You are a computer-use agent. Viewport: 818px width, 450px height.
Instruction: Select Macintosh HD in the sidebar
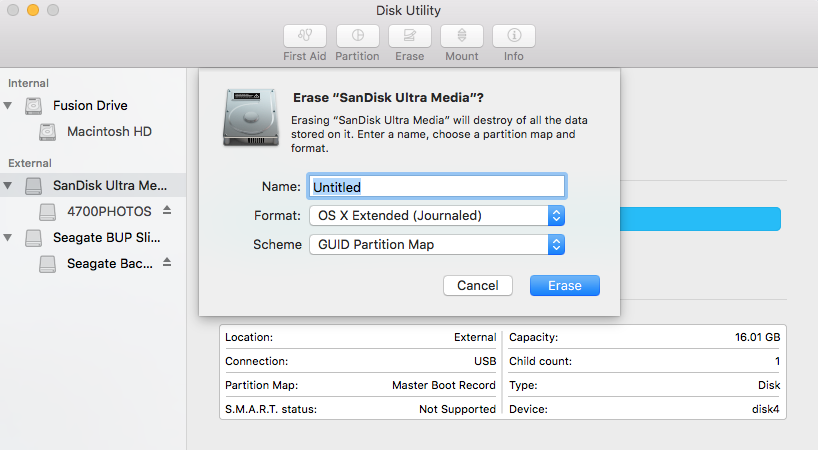109,131
